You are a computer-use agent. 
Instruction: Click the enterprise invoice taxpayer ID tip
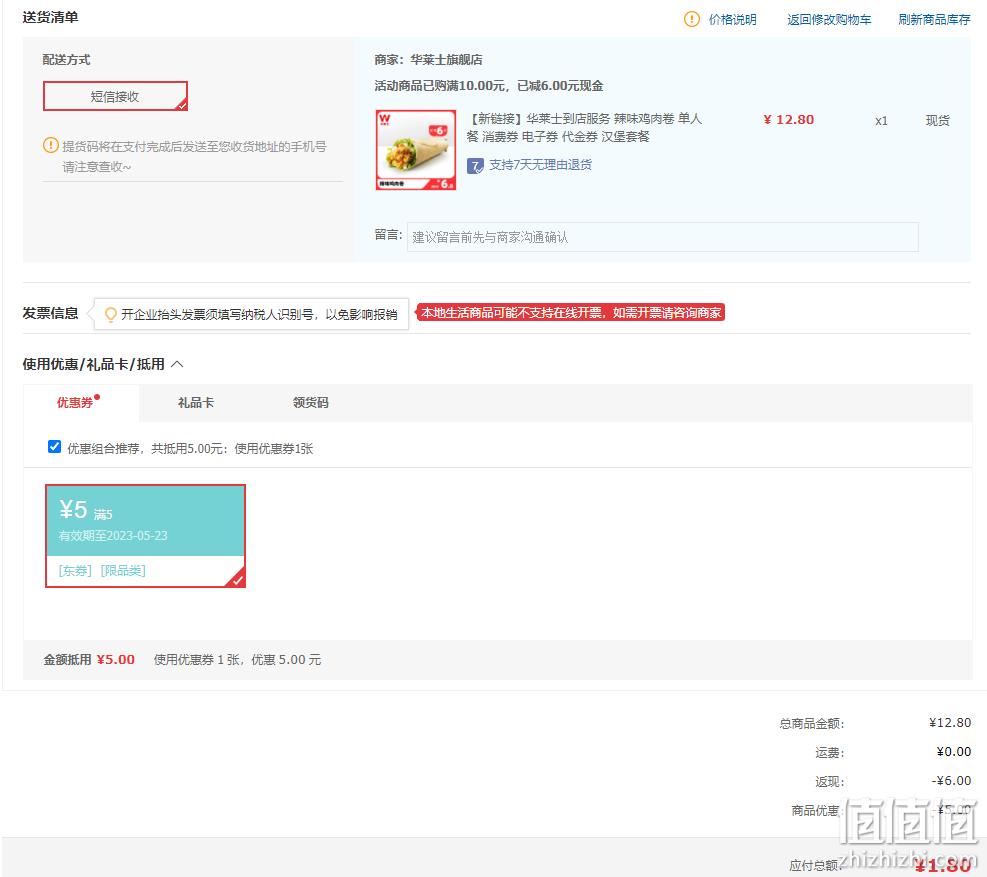pyautogui.click(x=252, y=314)
